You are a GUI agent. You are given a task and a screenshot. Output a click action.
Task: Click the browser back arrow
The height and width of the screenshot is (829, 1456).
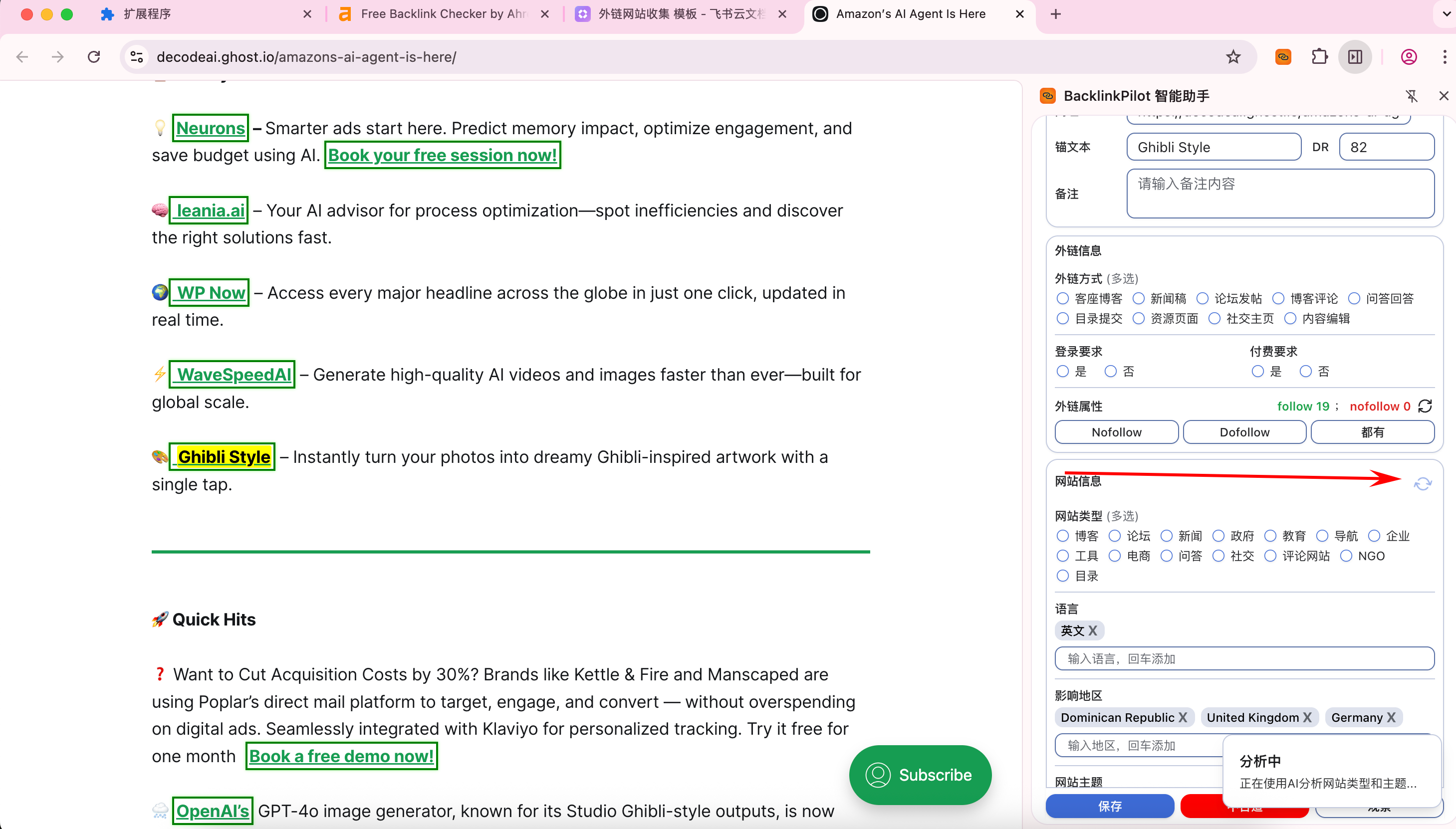click(22, 57)
